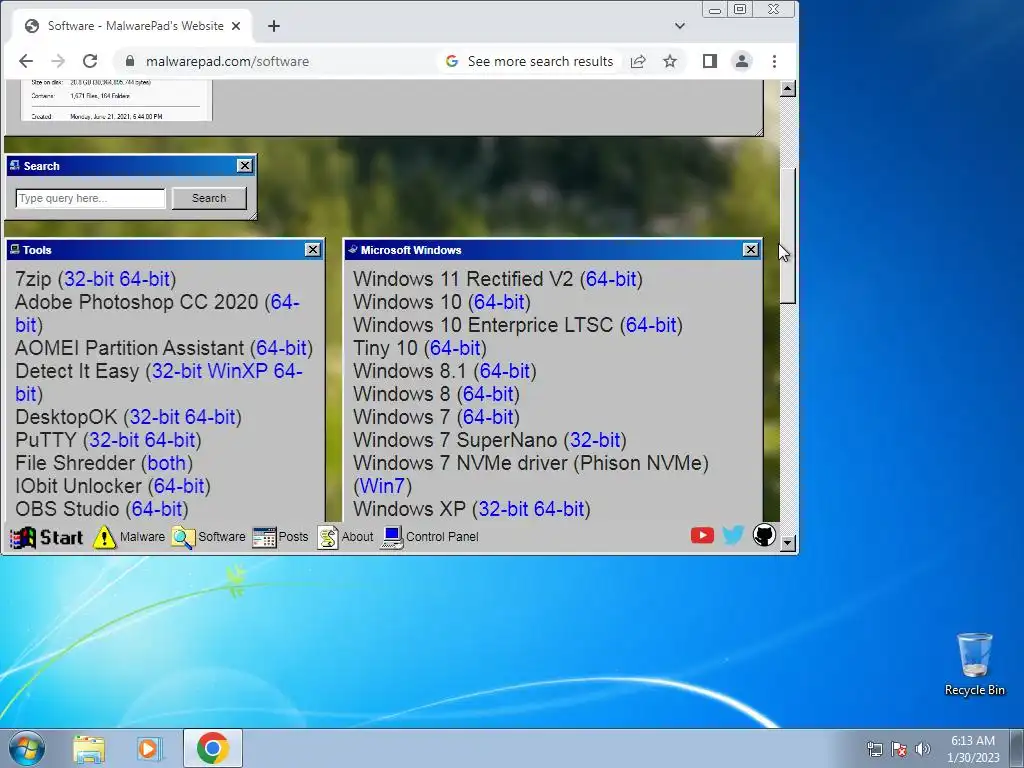This screenshot has height=768, width=1024.
Task: Click the Start button on MalwarePad's site
Action: (x=46, y=537)
